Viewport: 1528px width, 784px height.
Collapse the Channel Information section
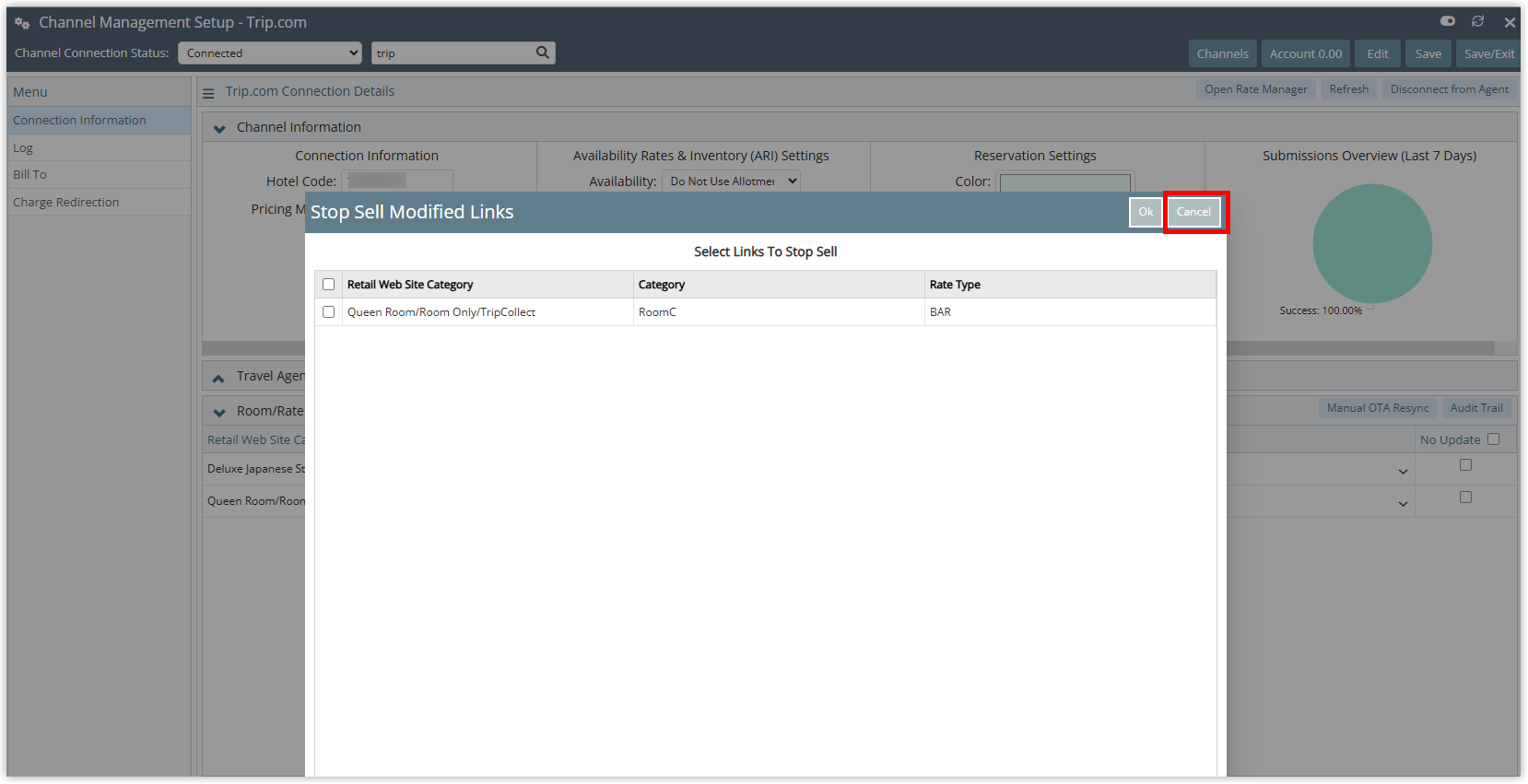[219, 128]
